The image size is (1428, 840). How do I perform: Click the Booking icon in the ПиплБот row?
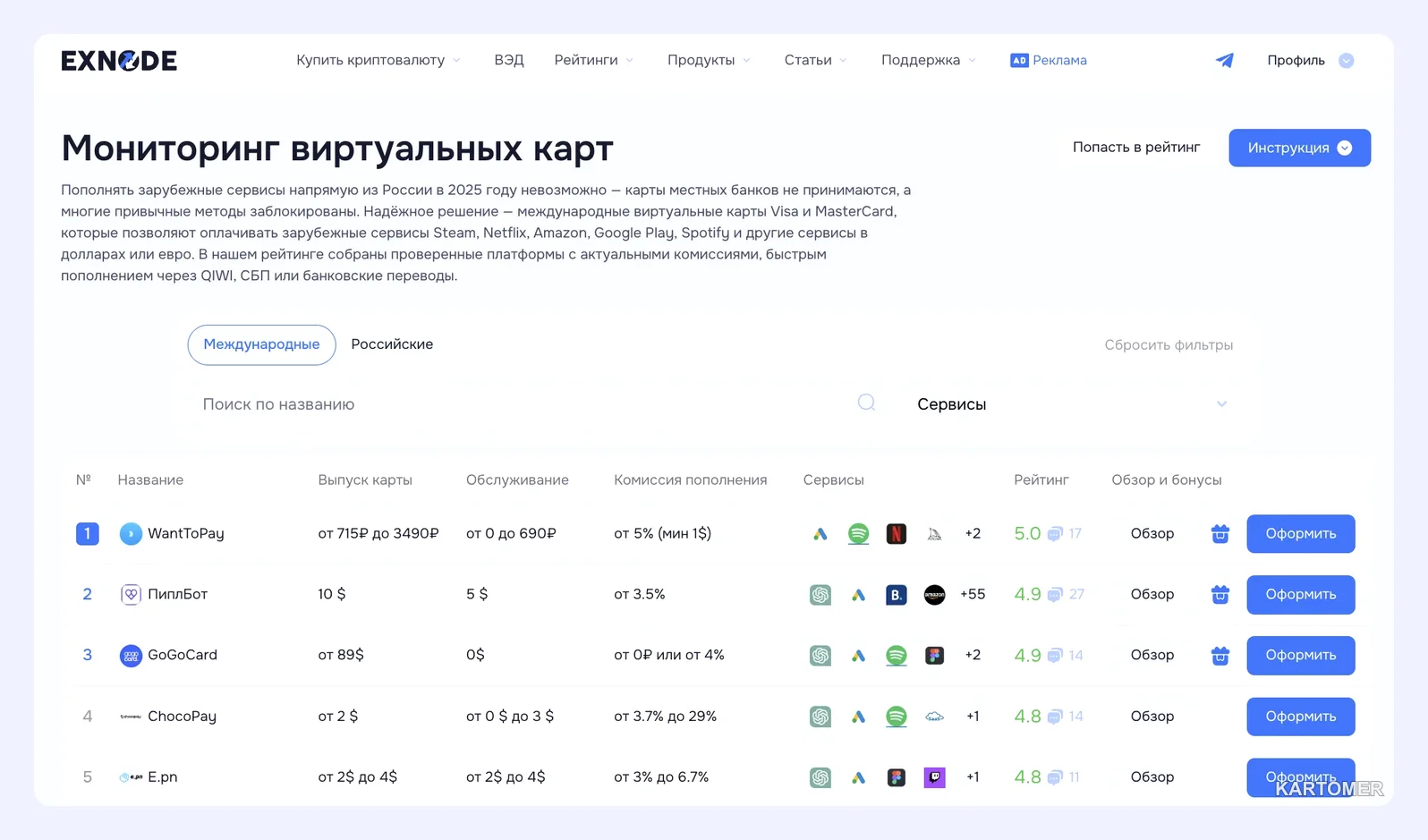tap(896, 595)
